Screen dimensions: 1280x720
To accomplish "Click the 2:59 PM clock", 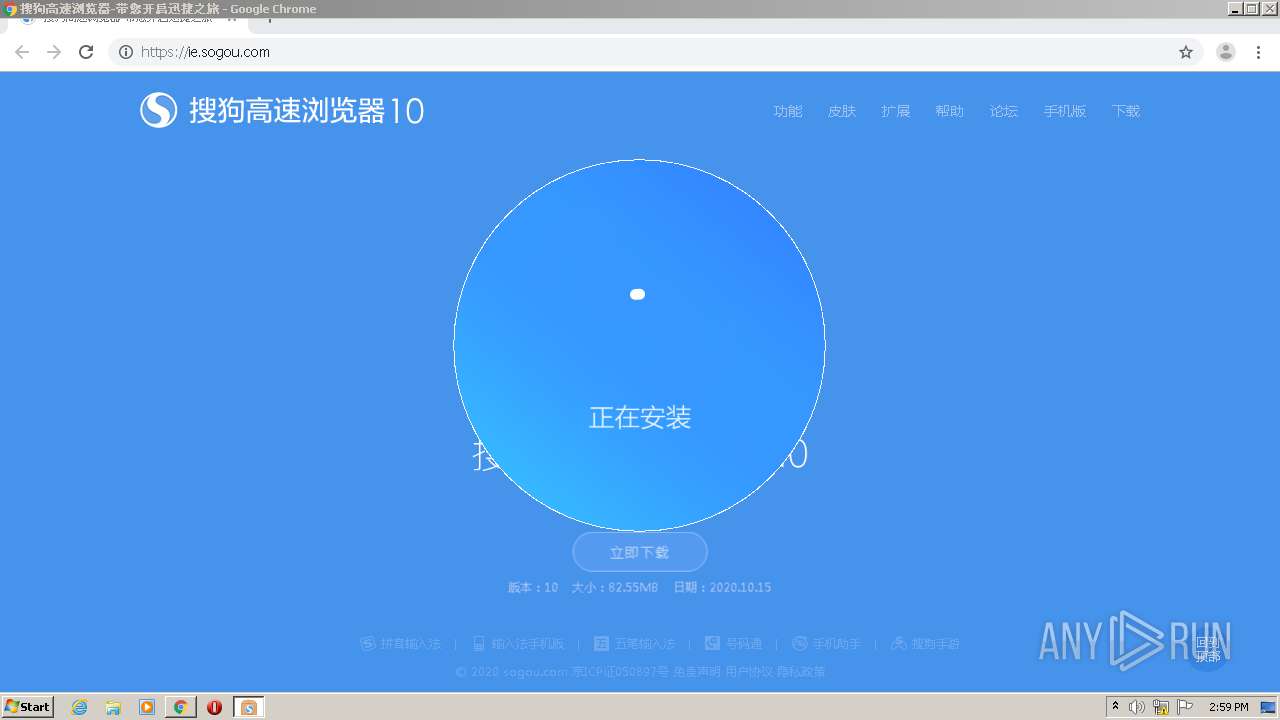I will click(x=1229, y=707).
